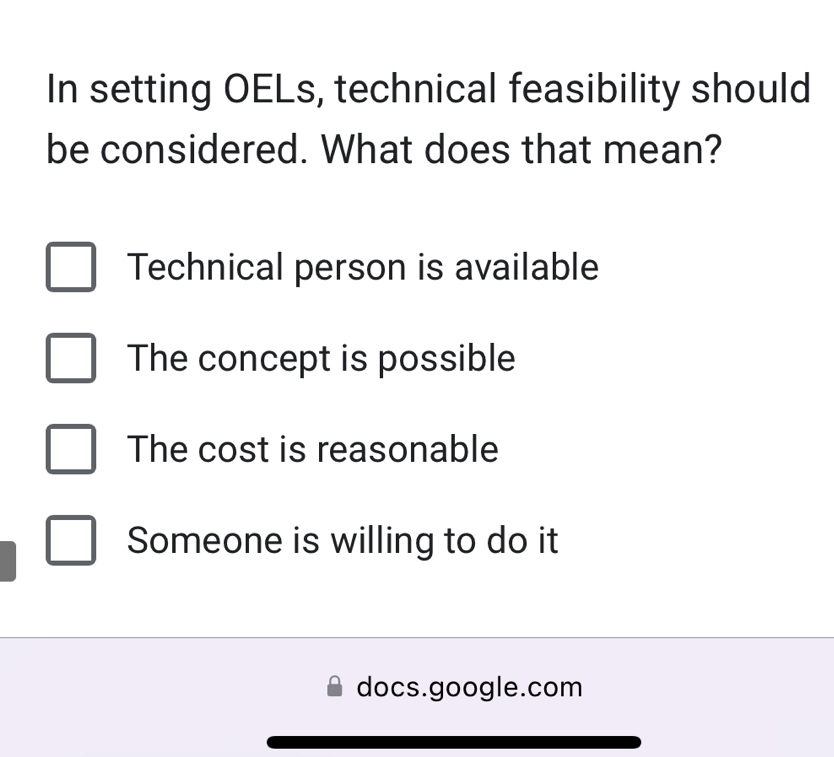834x757 pixels.
Task: Tap the word 'possible' in second option
Action: [x=446, y=358]
